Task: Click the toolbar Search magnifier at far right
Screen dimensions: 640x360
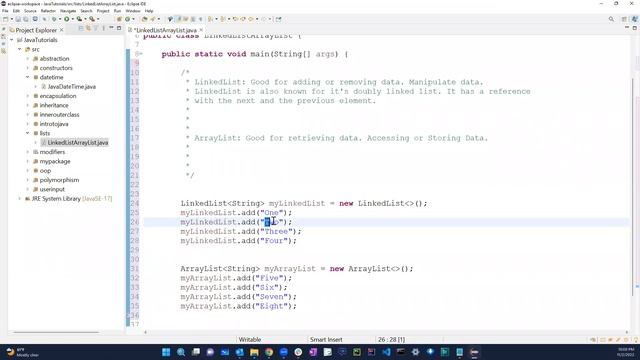Action: pyautogui.click(x=611, y=19)
